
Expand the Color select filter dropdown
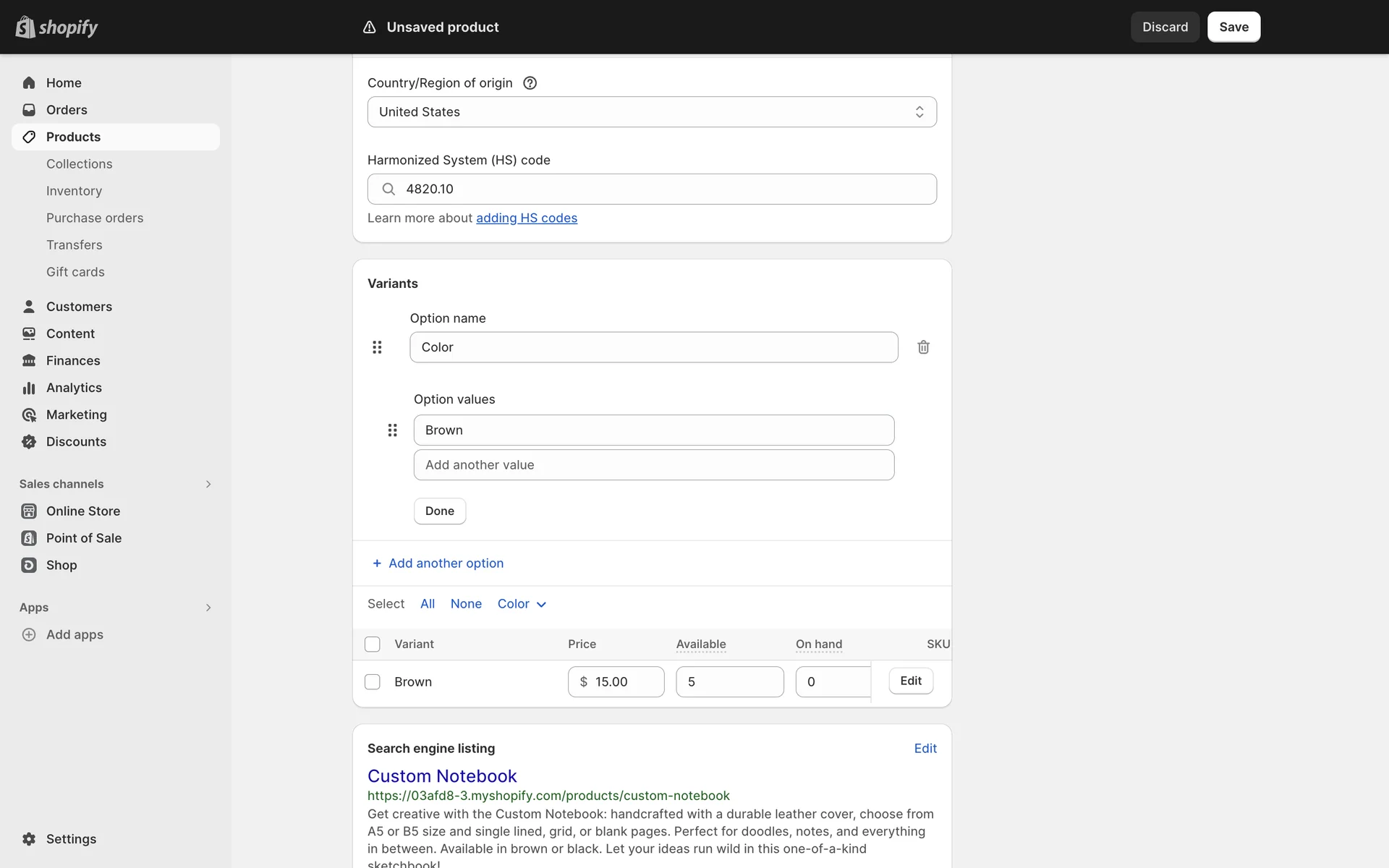coord(522,604)
